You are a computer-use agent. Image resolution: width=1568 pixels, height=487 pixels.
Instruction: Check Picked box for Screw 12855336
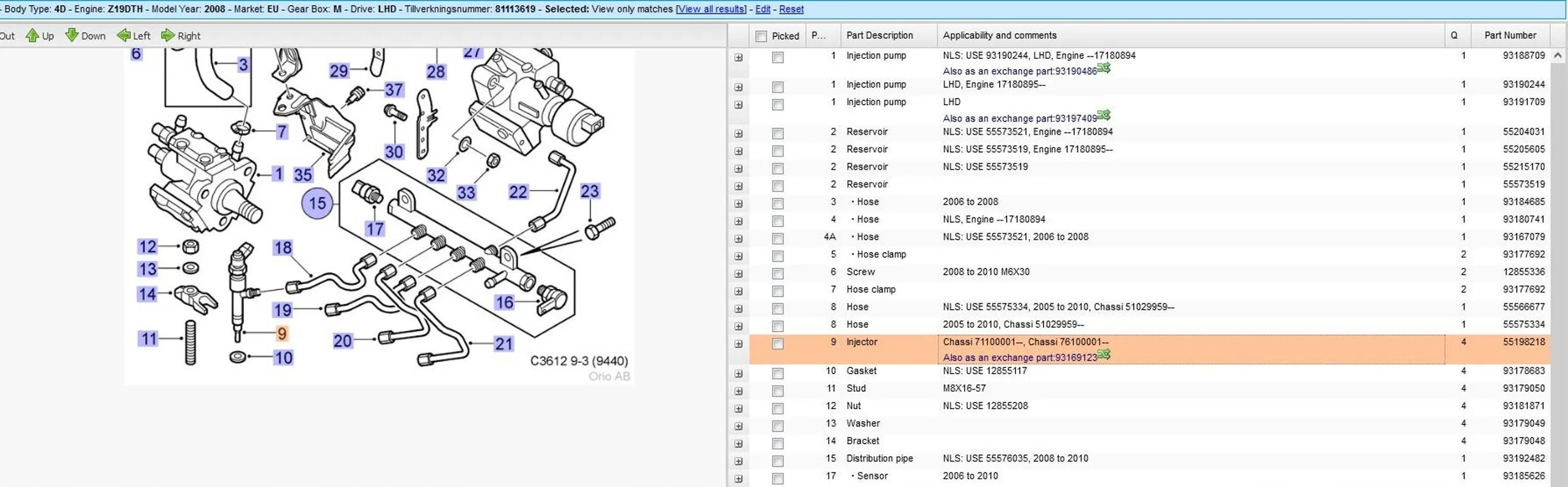coord(778,274)
